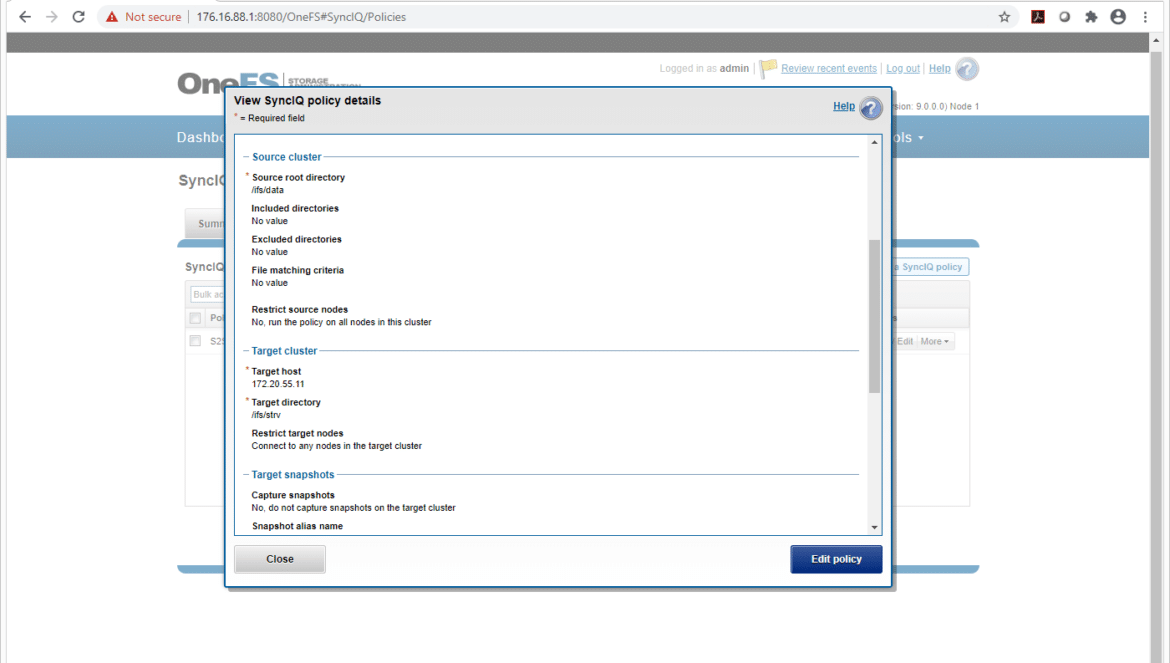Click the round extension icon beside Acrobat
Screen dimensions: 1170x663
(1065, 16)
